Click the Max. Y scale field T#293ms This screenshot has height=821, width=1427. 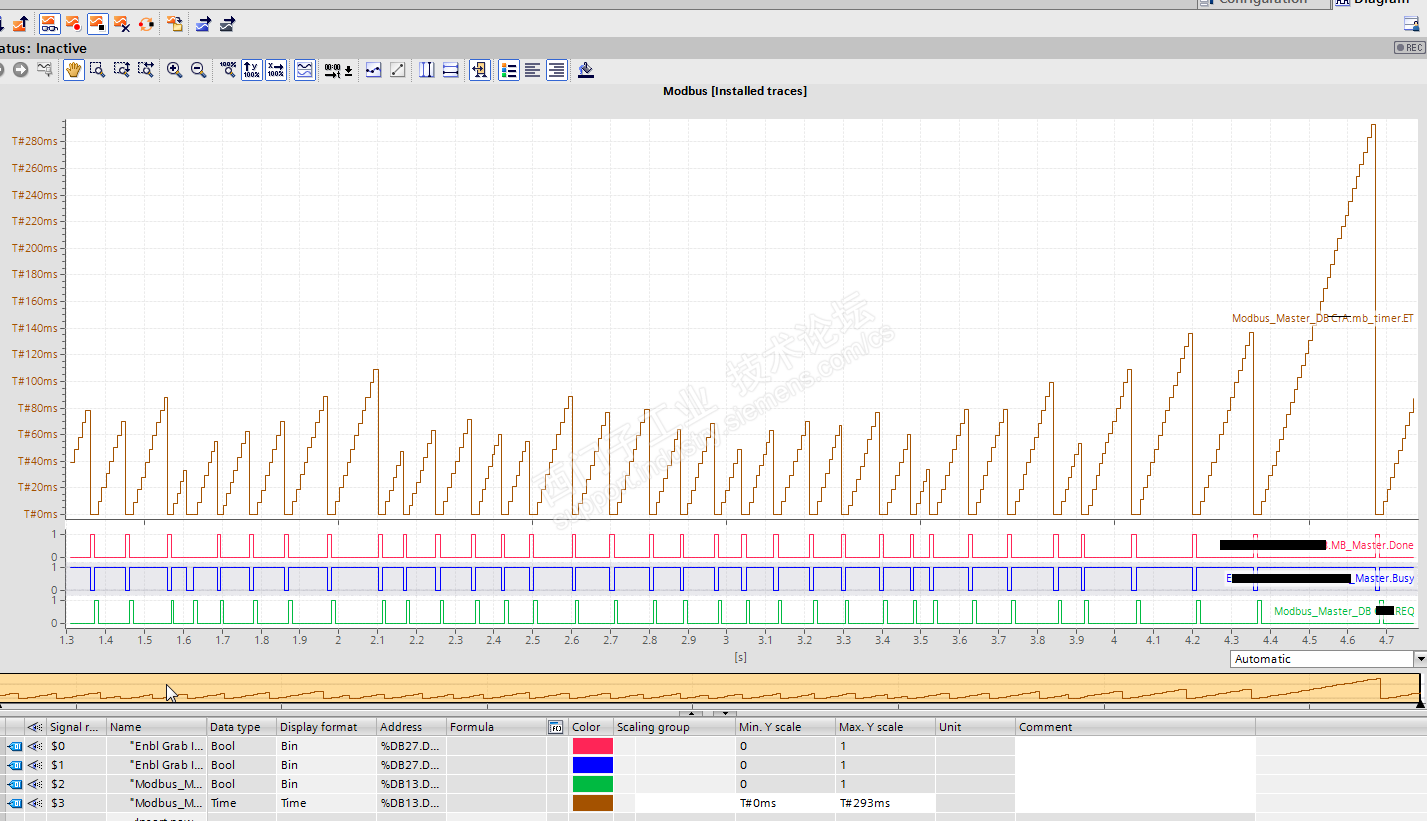(x=885, y=803)
